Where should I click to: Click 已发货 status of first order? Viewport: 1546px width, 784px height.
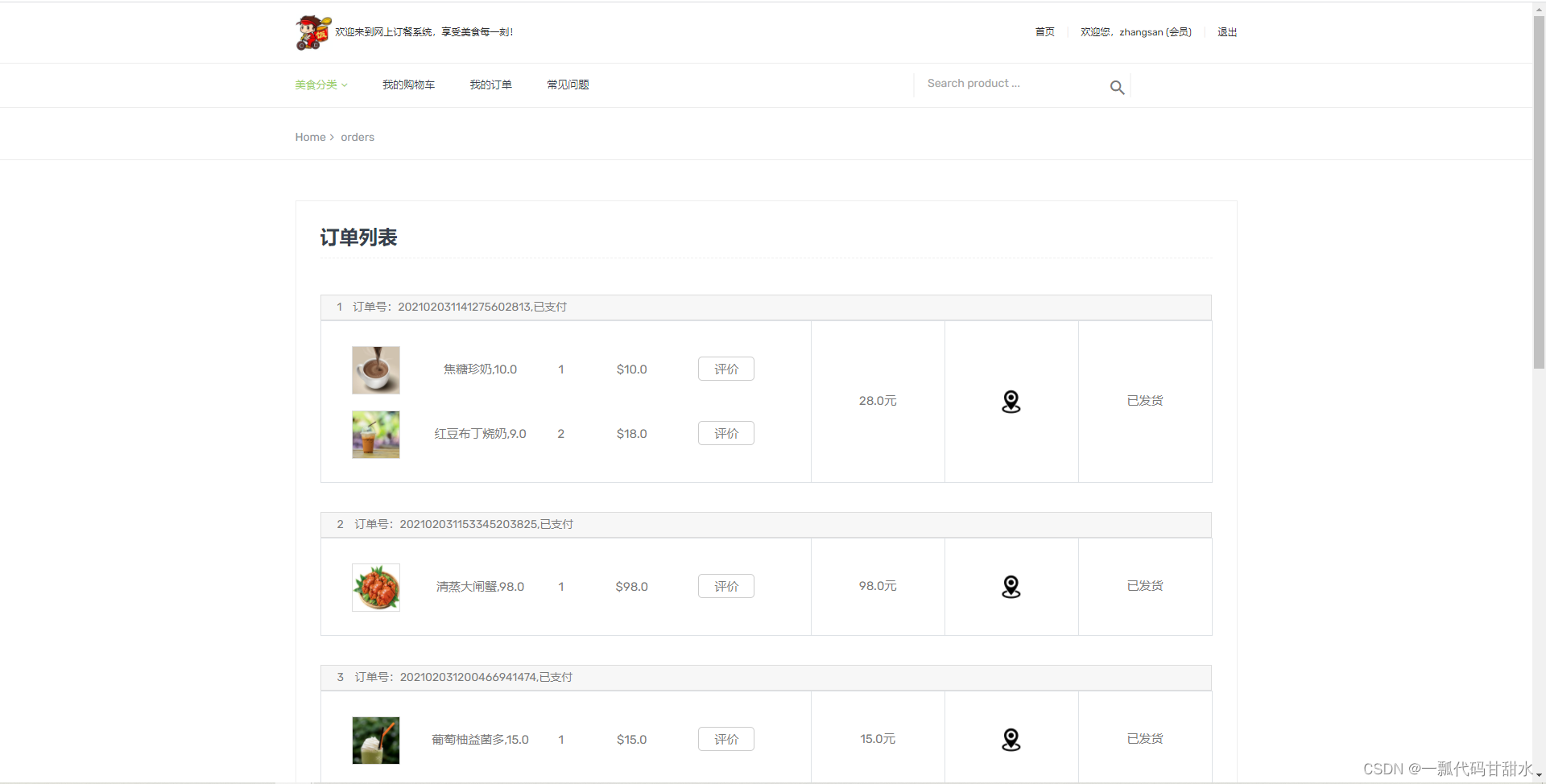[1145, 401]
